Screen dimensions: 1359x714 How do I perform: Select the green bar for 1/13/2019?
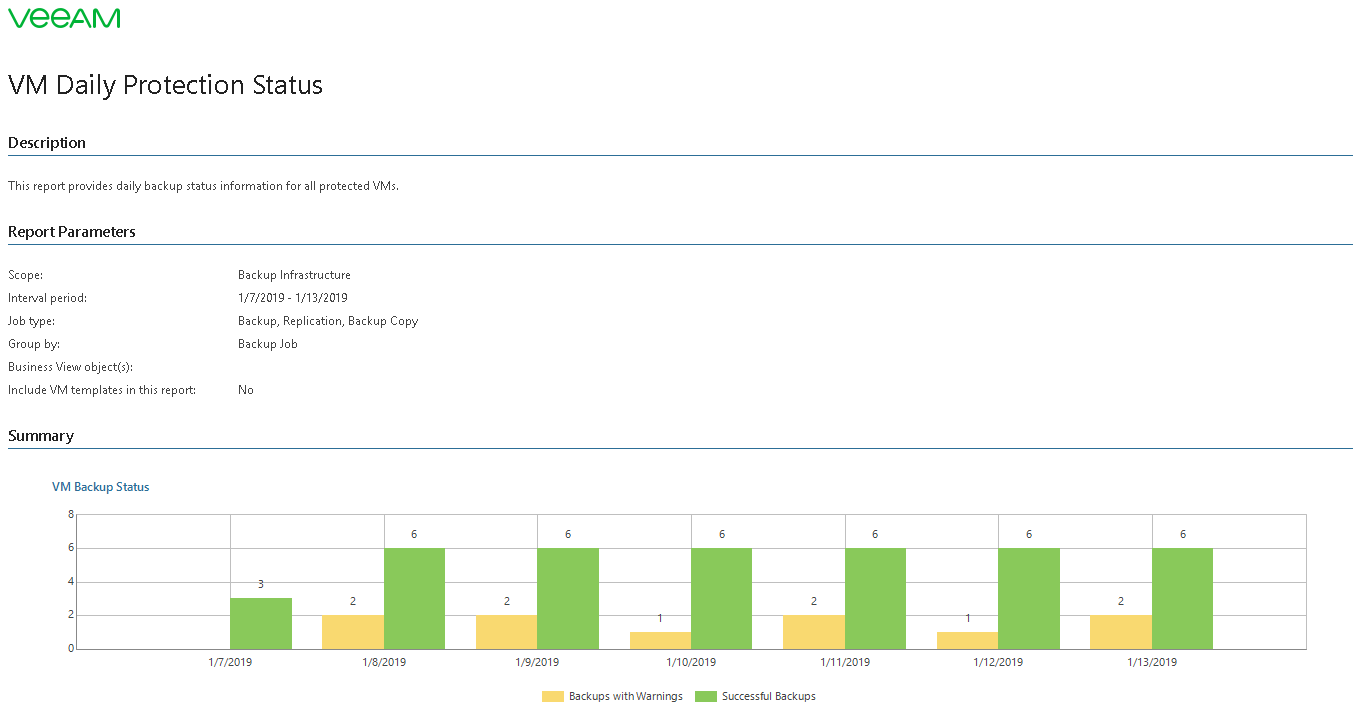(x=1182, y=599)
